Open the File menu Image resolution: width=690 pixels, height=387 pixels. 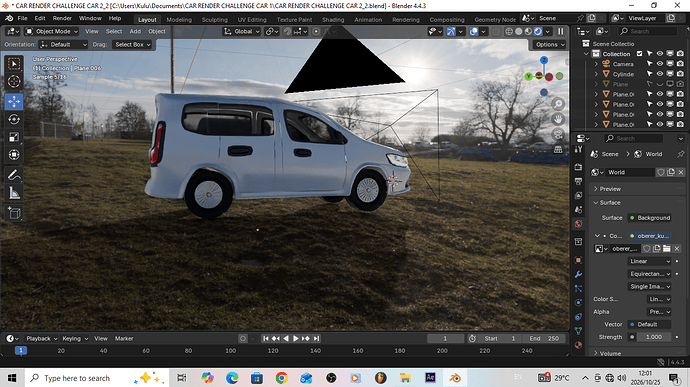click(x=22, y=18)
